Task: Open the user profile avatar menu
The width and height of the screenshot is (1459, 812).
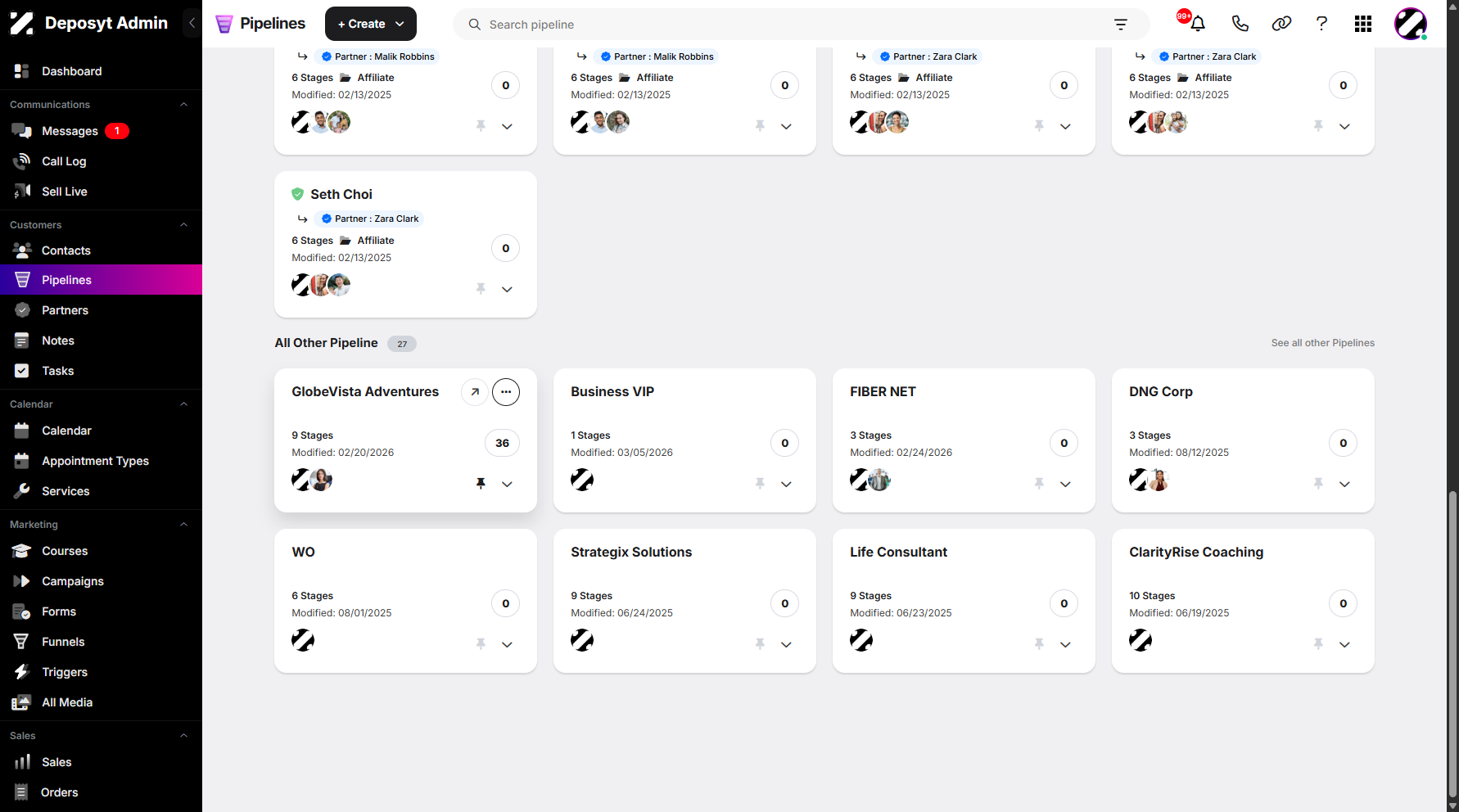Action: pyautogui.click(x=1411, y=24)
